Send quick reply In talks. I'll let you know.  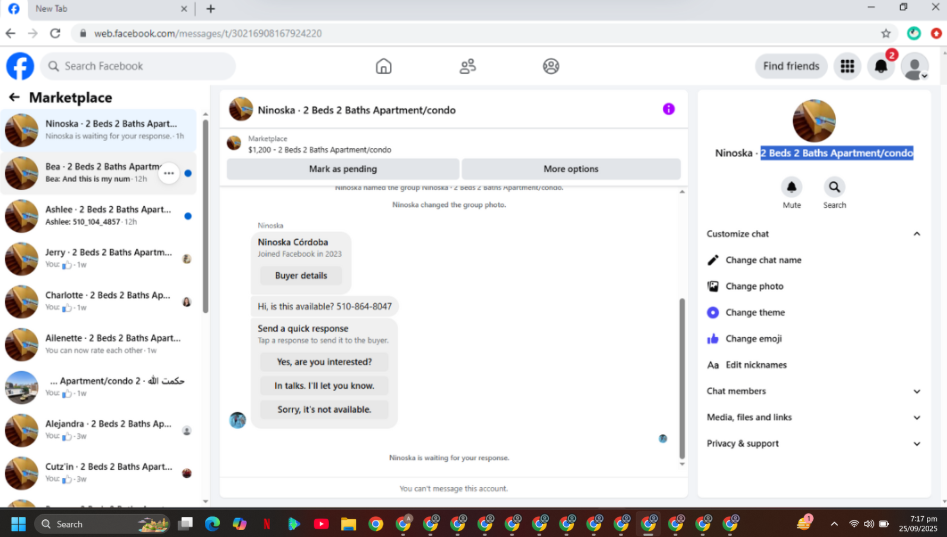tap(324, 385)
